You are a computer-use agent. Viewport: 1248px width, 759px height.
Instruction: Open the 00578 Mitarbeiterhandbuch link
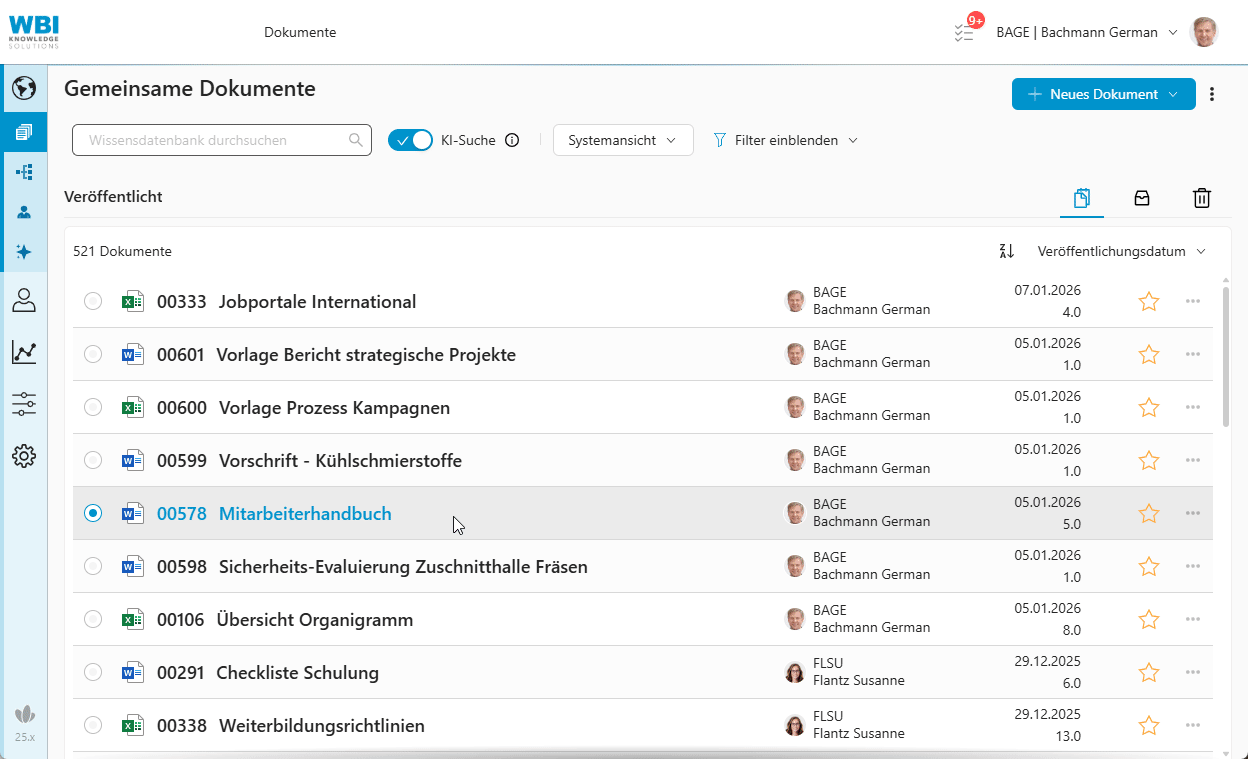pyautogui.click(x=305, y=512)
